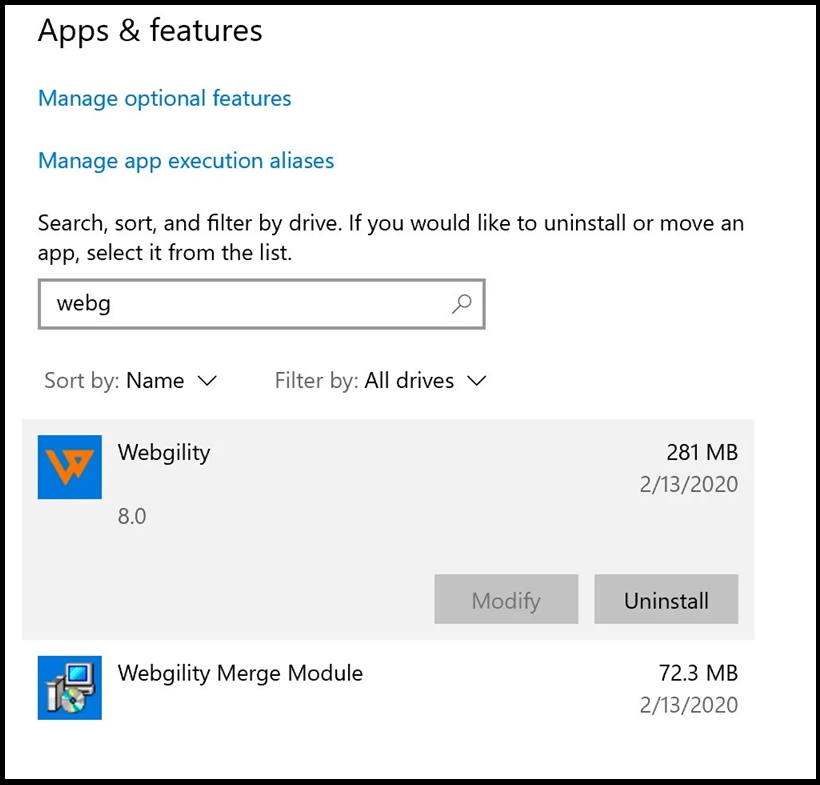Click the chevron beside All drives
This screenshot has width=820, height=785.
[477, 381]
